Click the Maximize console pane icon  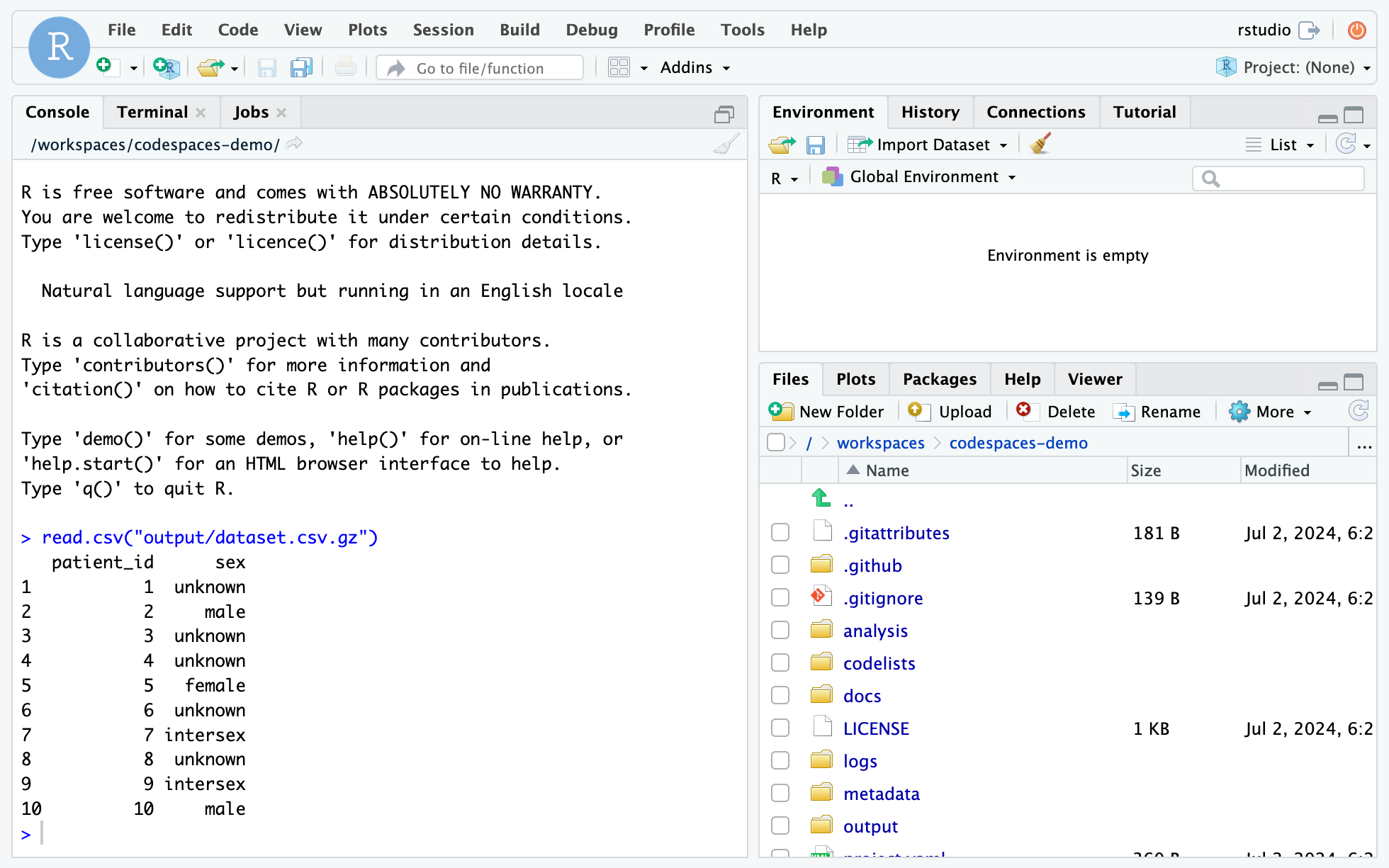click(x=724, y=114)
